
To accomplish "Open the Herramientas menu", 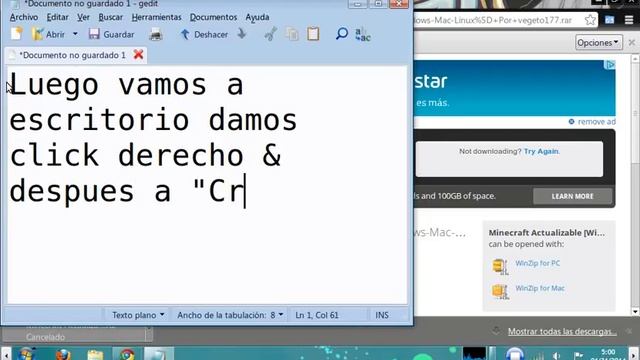I will [x=156, y=17].
